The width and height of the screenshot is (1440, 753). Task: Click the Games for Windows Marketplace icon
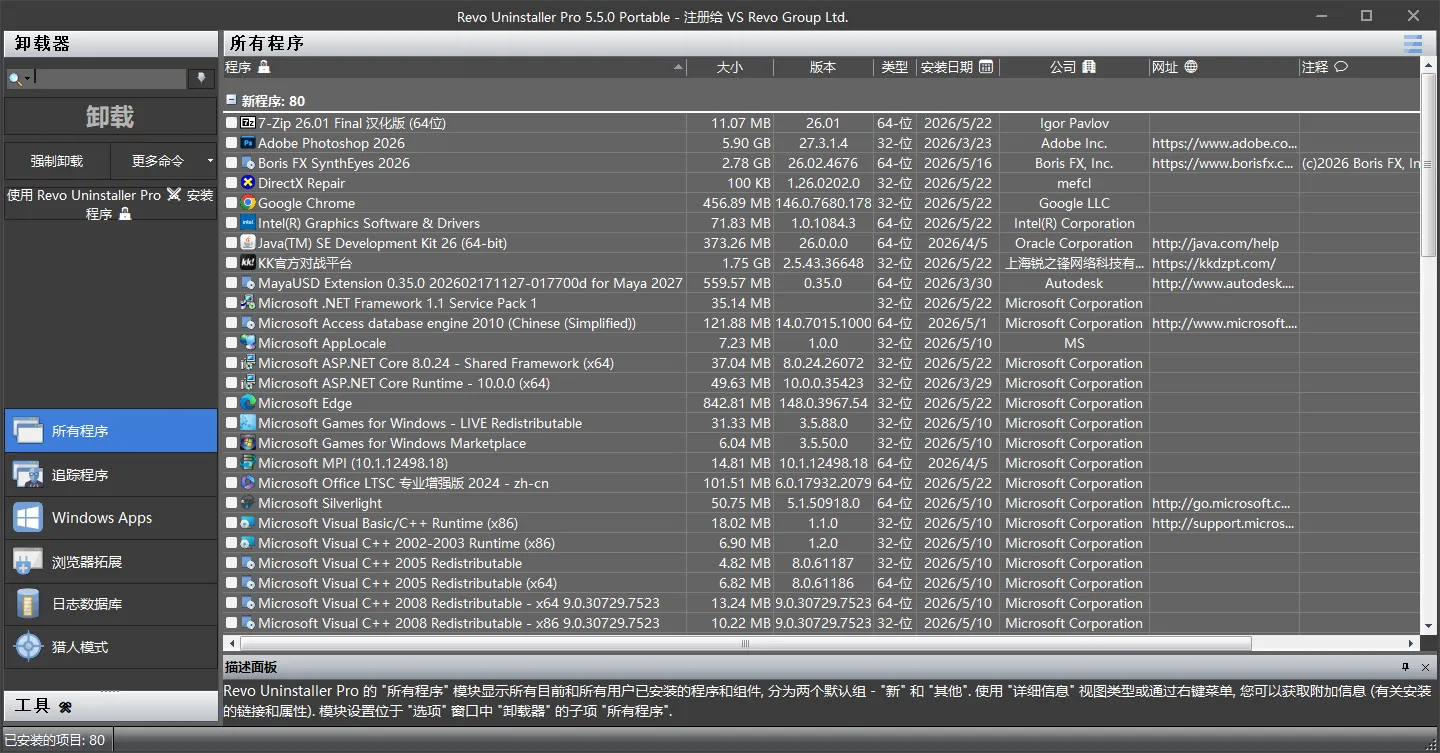248,443
